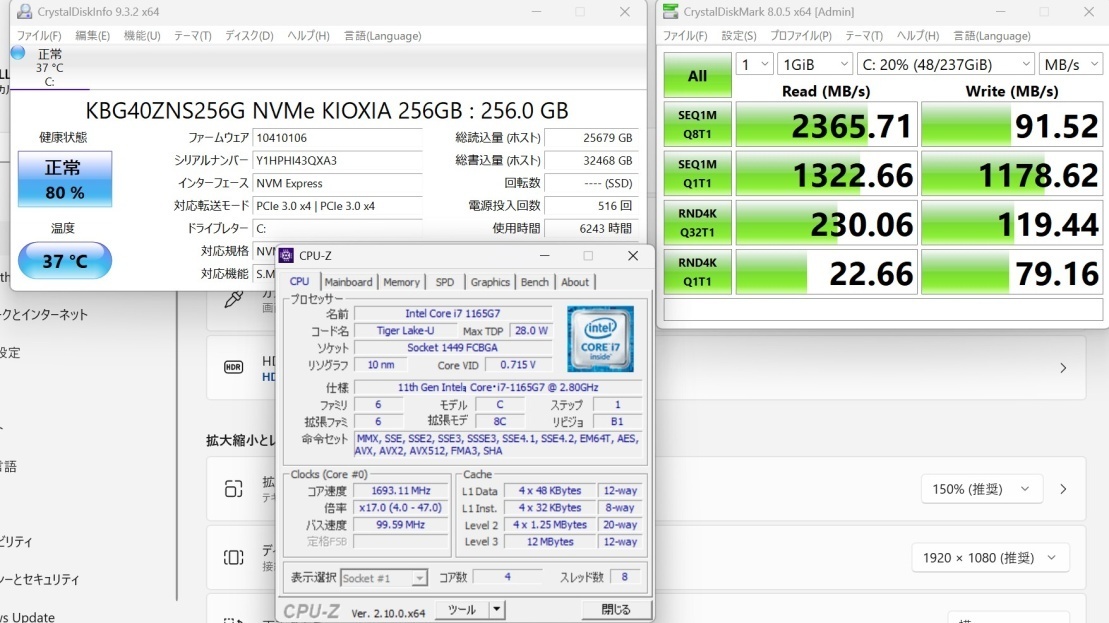Image resolution: width=1109 pixels, height=623 pixels.
Task: Start all benchmarks with the All button
Action: 697,76
